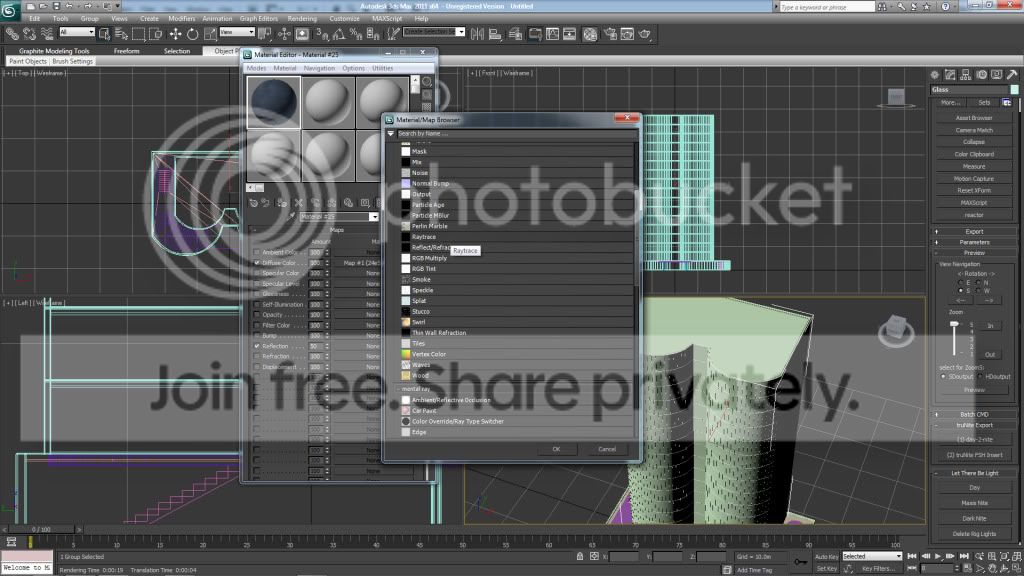Image resolution: width=1024 pixels, height=576 pixels.
Task: Open the Create command panel icon
Action: click(x=935, y=75)
